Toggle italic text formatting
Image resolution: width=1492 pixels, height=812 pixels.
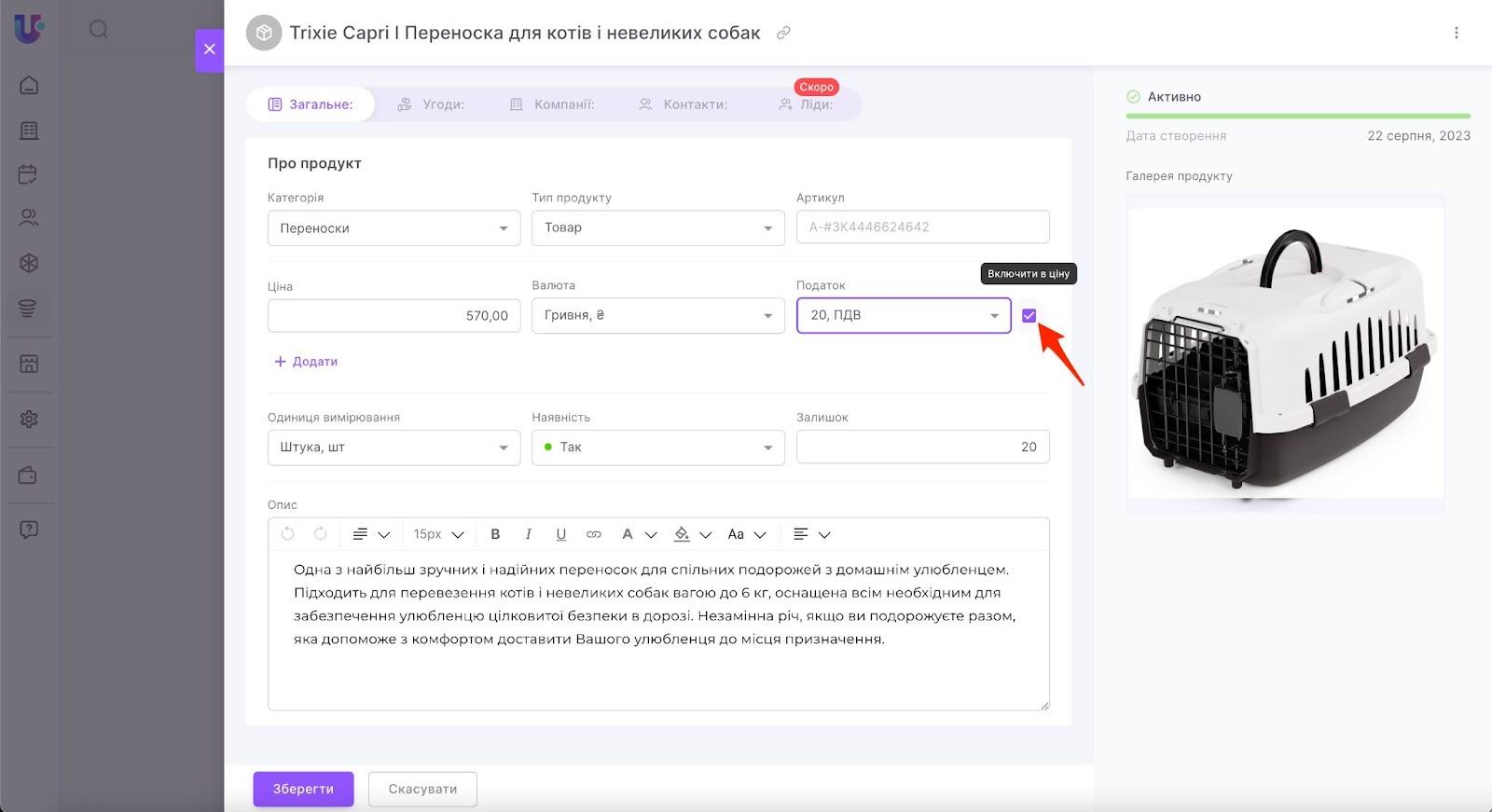[528, 534]
